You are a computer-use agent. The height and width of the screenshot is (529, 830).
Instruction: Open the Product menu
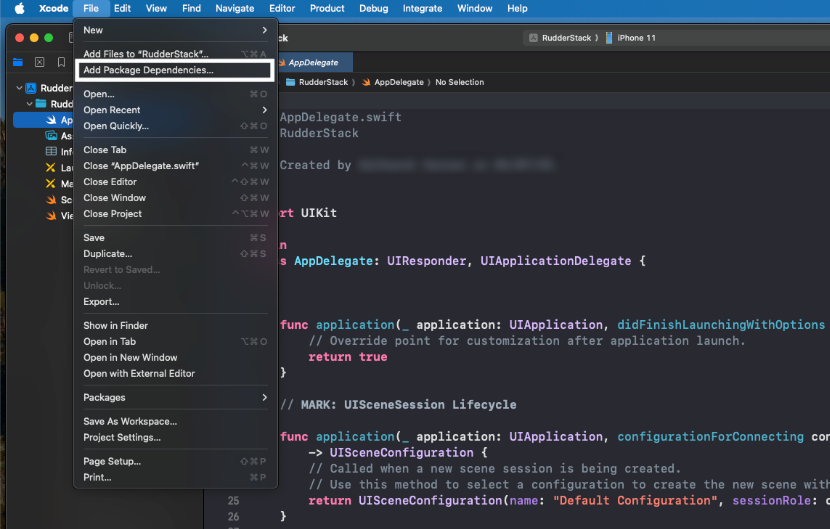coord(327,8)
